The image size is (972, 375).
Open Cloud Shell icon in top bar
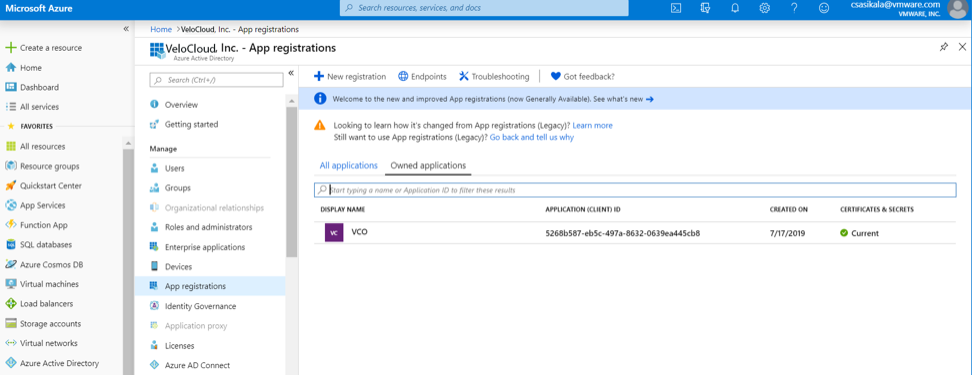[x=677, y=8]
